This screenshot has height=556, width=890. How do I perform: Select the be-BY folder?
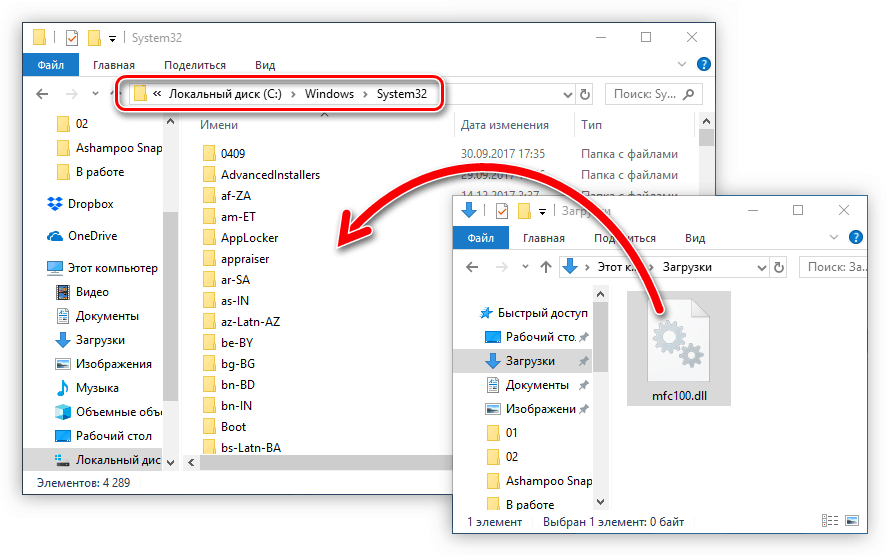(x=228, y=343)
